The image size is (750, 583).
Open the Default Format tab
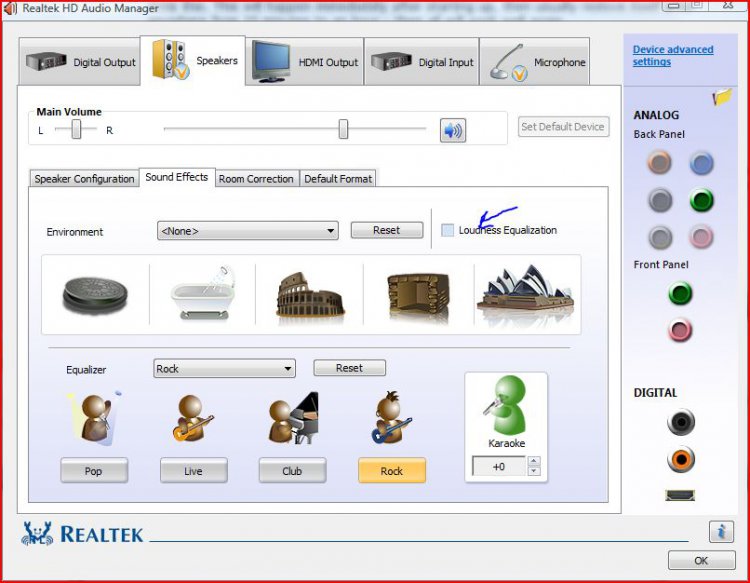pyautogui.click(x=338, y=178)
